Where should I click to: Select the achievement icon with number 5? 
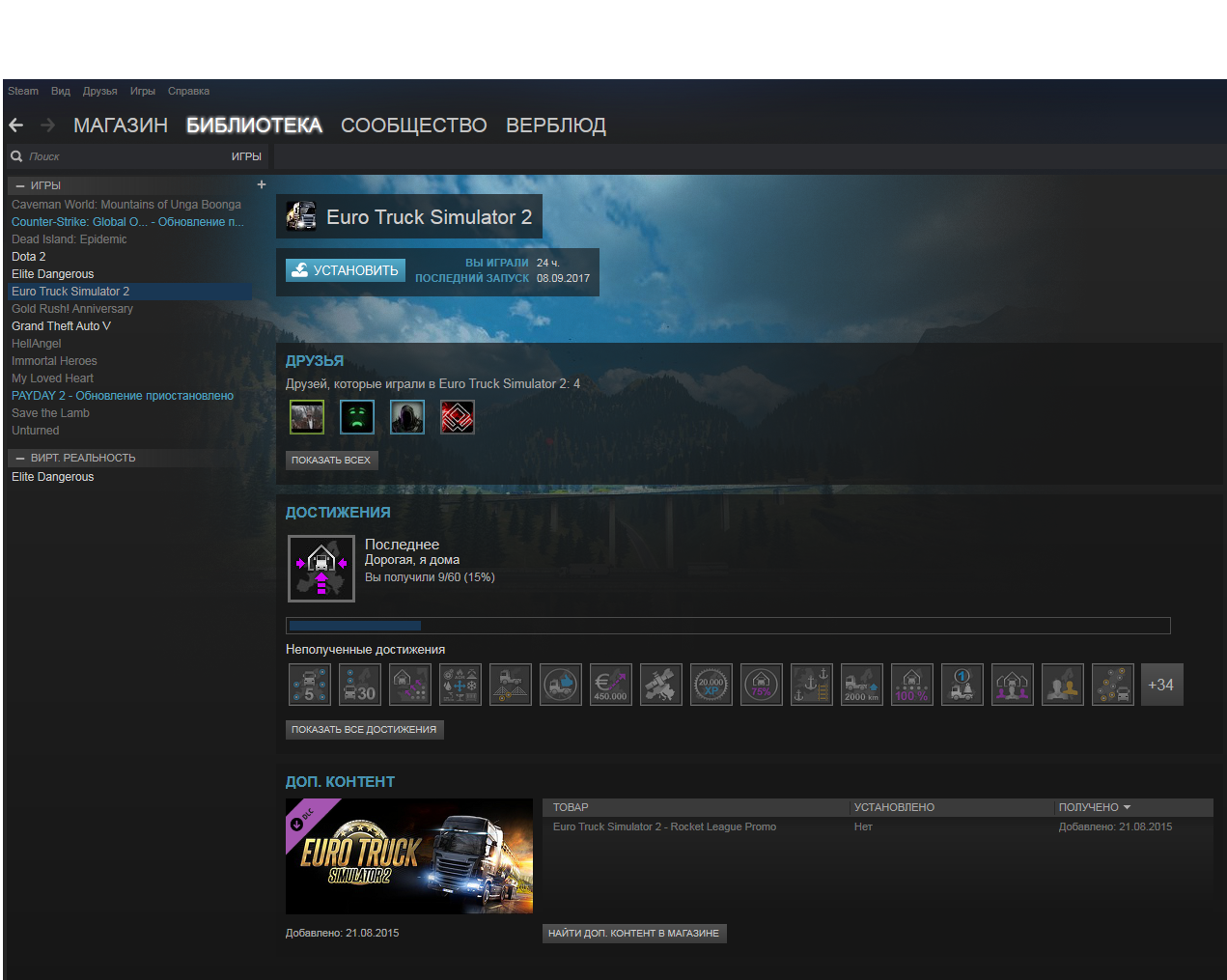point(310,685)
